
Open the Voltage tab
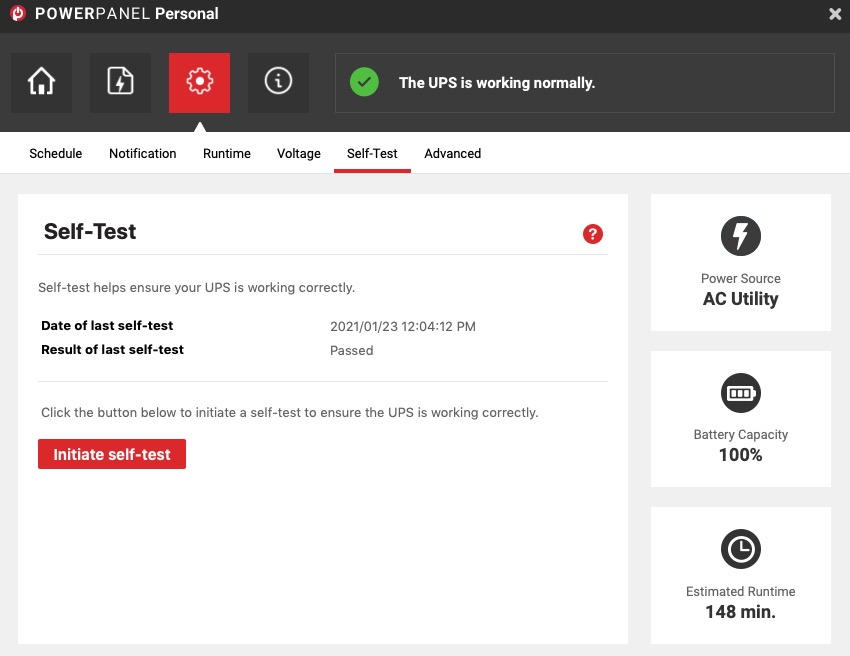(299, 153)
